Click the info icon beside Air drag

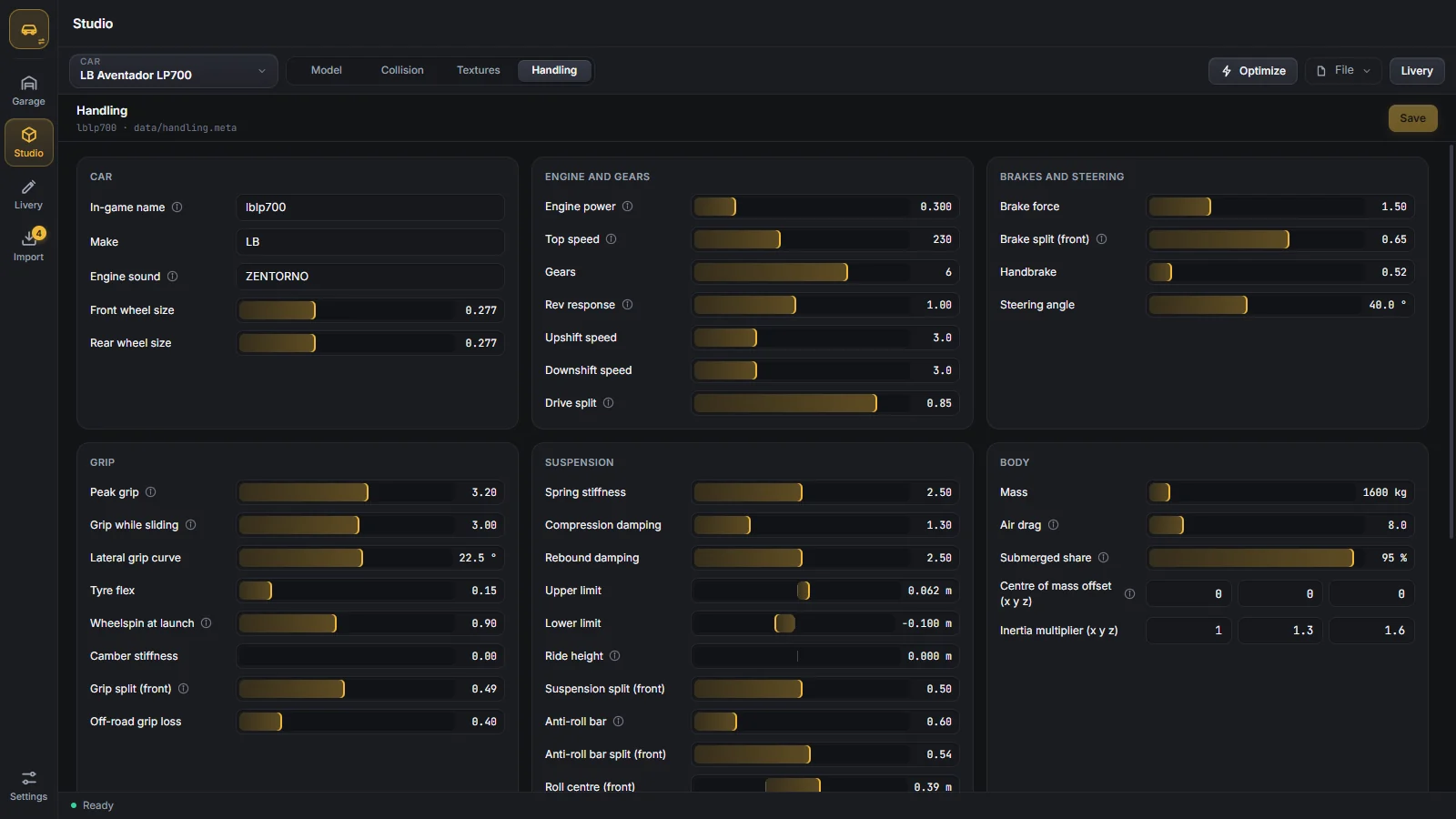coord(1054,525)
